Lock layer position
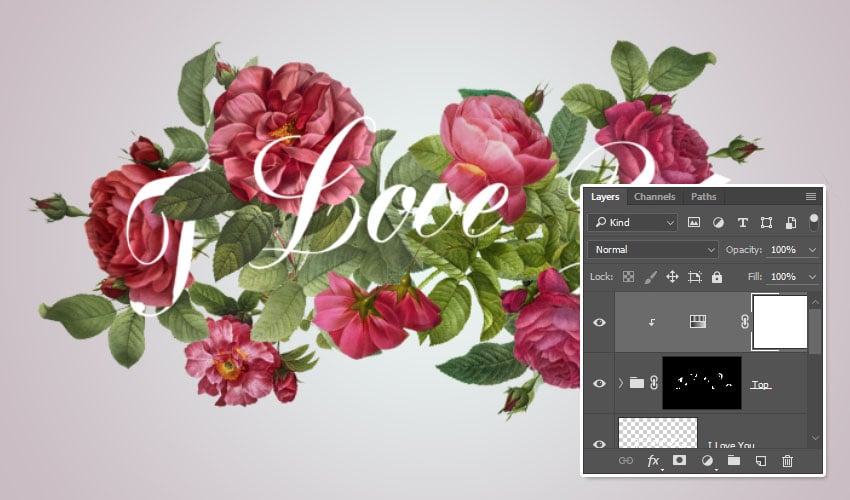Viewport: 850px width, 500px height. coord(672,277)
